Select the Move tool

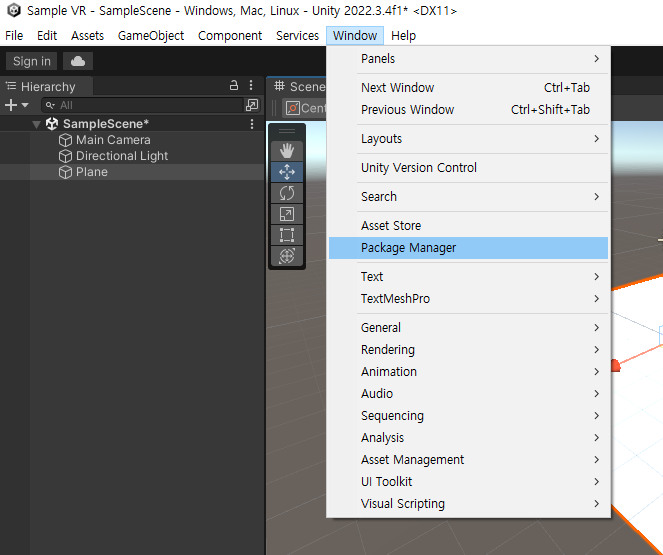(287, 172)
